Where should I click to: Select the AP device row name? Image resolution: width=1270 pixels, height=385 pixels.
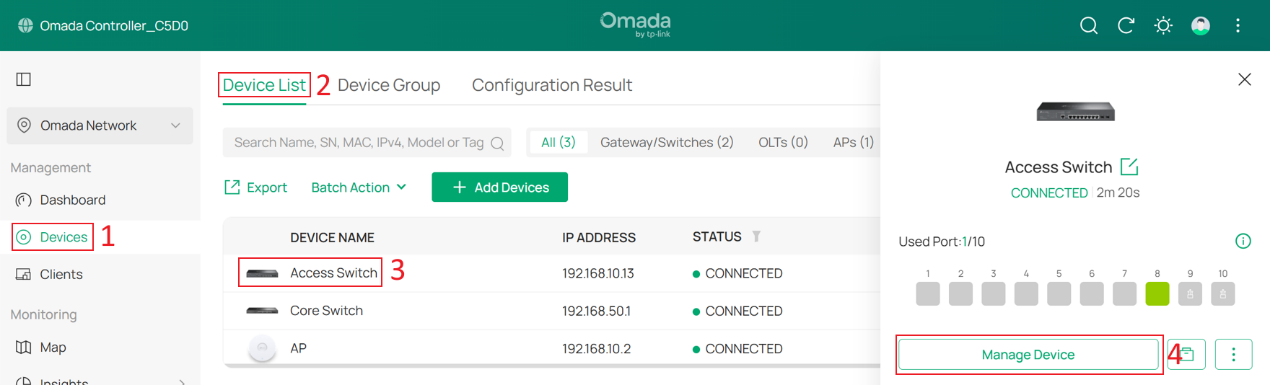click(298, 348)
